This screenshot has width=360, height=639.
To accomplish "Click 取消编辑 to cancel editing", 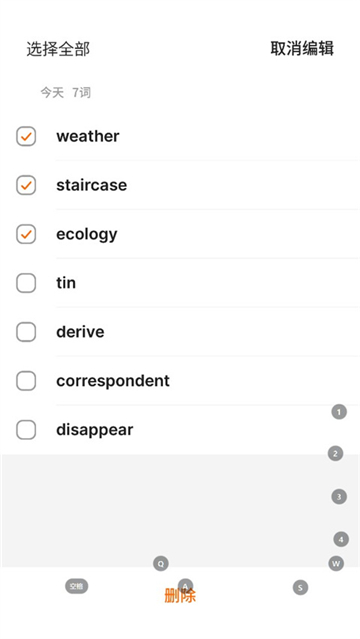I will coord(302,48).
